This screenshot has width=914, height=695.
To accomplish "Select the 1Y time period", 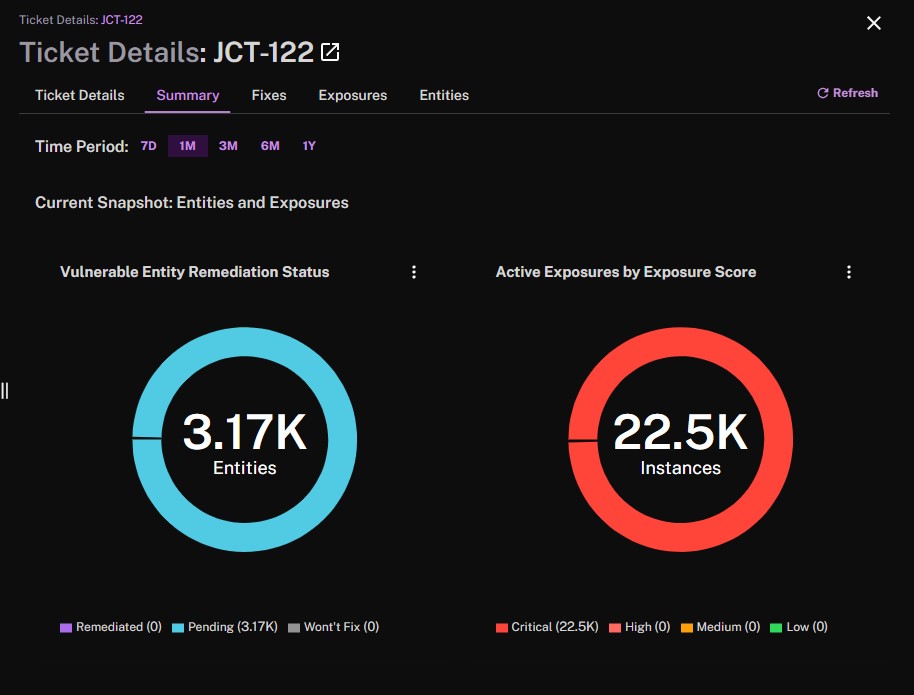I will (x=309, y=146).
